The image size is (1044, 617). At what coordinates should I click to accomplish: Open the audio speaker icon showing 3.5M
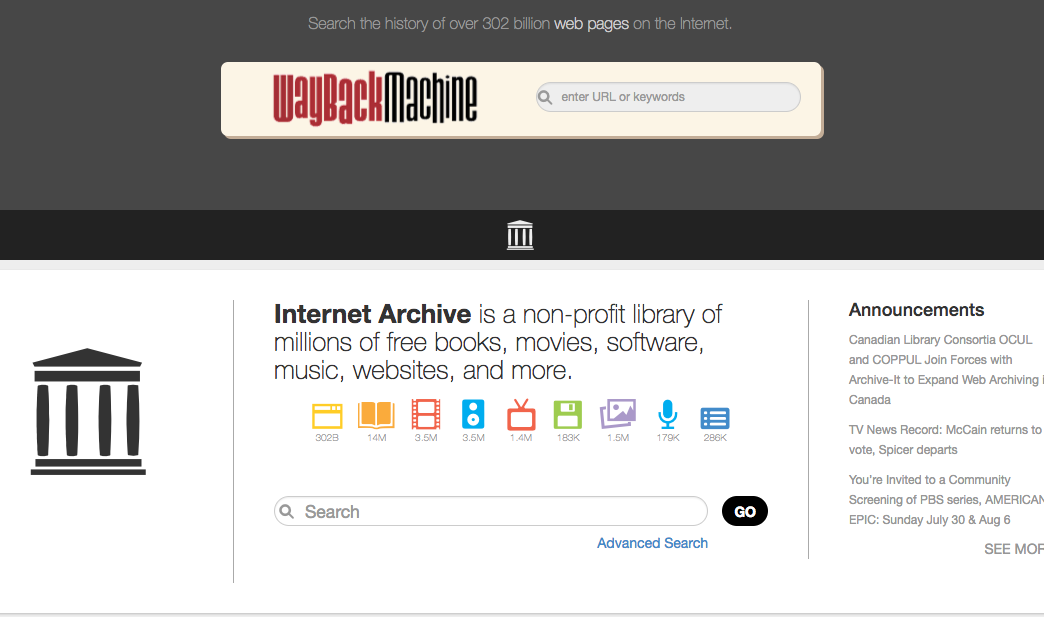pyautogui.click(x=473, y=414)
